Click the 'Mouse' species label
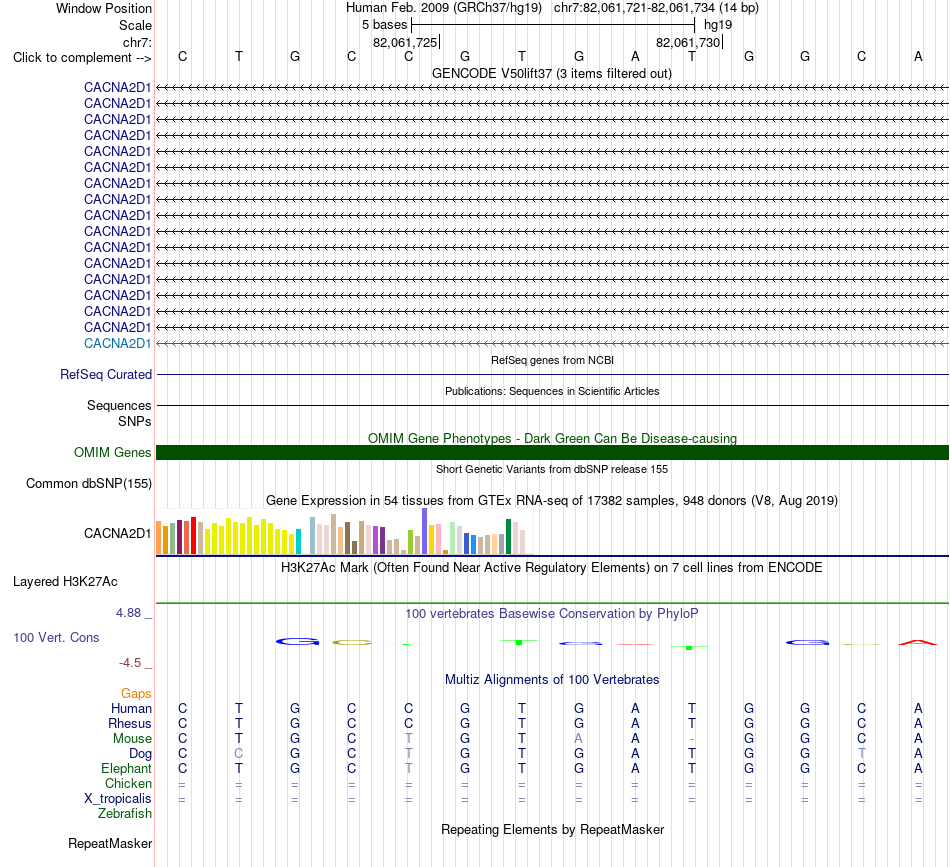This screenshot has height=867, width=950. click(x=132, y=739)
